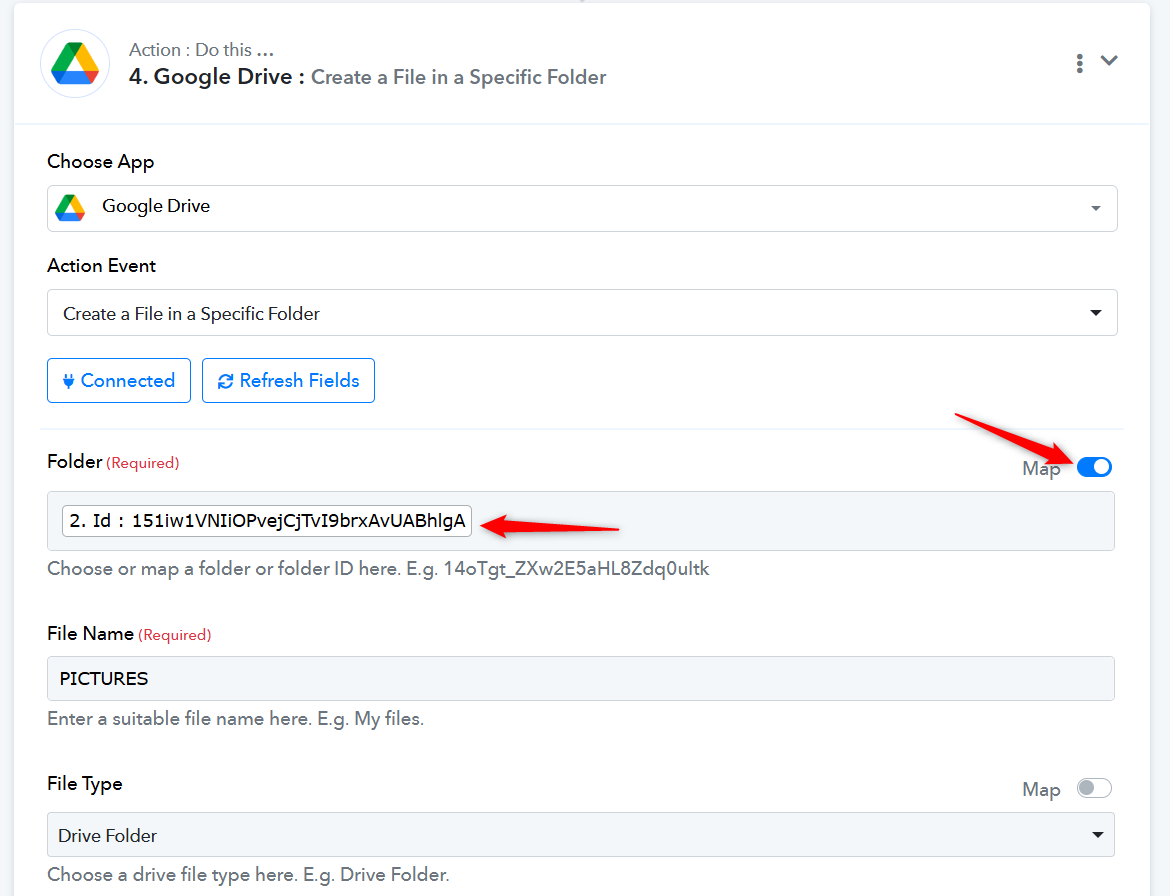This screenshot has width=1170, height=896.
Task: Click the Action Event label
Action: [x=101, y=266]
